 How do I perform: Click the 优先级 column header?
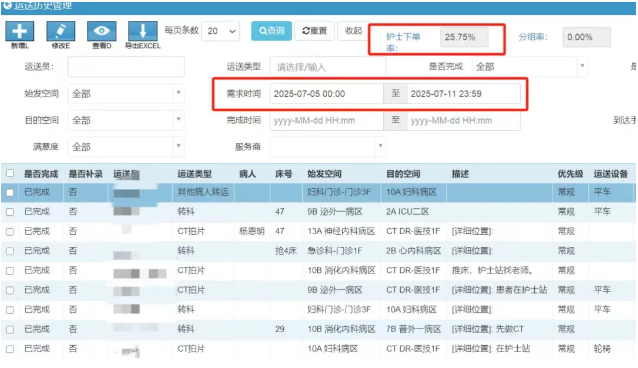[x=570, y=174]
